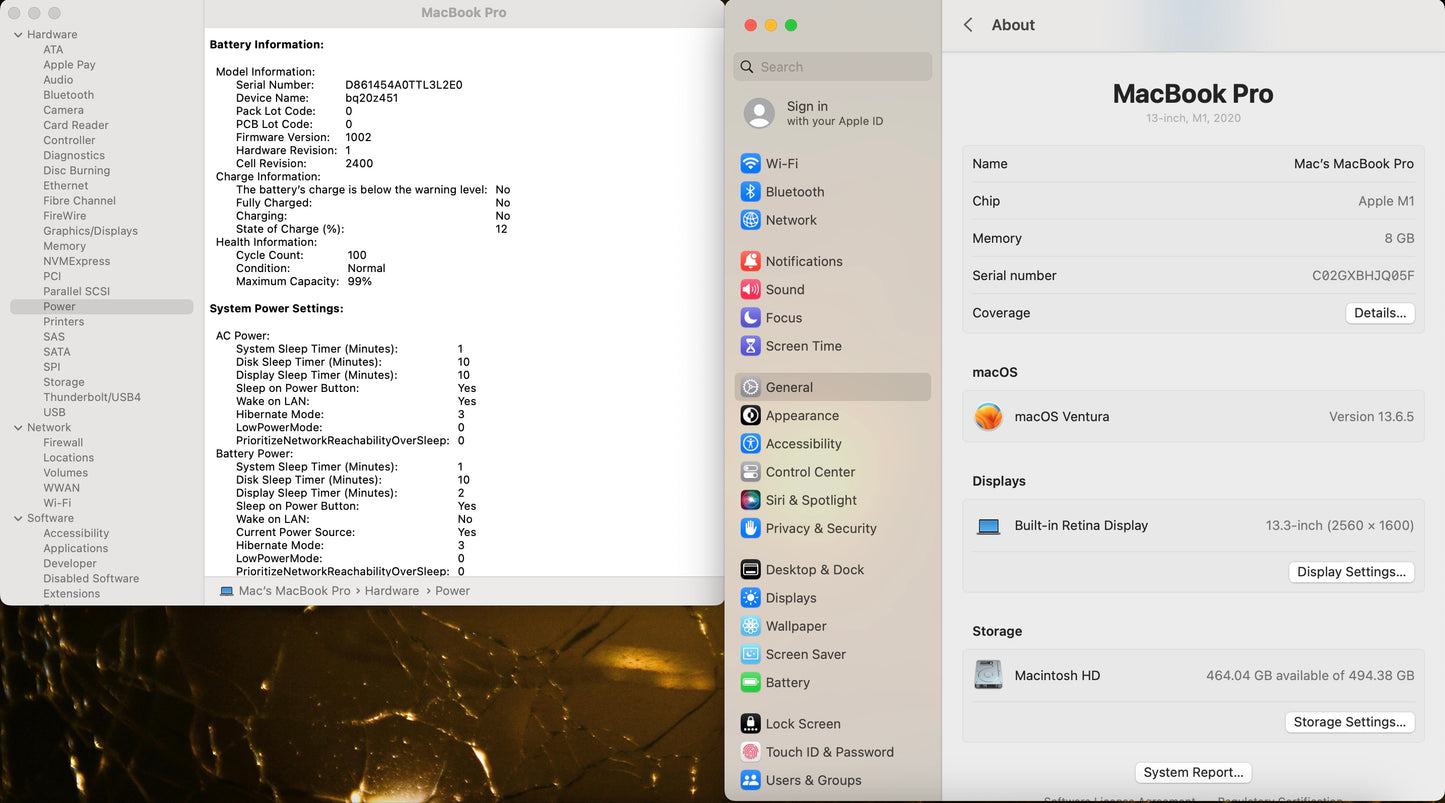Collapse the Network tree section

click(18, 428)
